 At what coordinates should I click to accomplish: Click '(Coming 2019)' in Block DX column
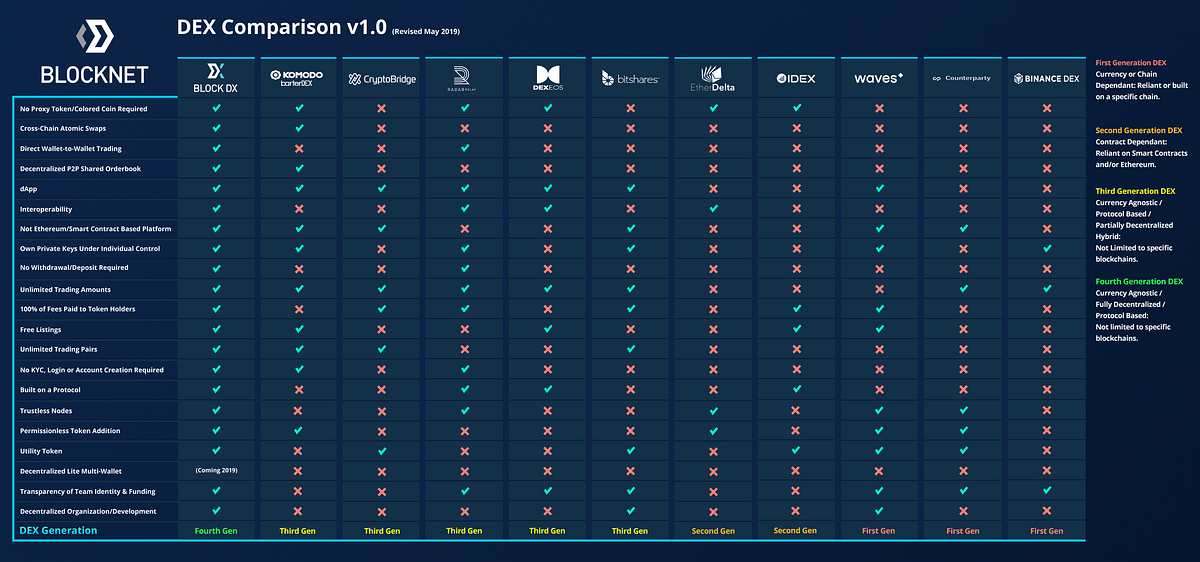(215, 471)
